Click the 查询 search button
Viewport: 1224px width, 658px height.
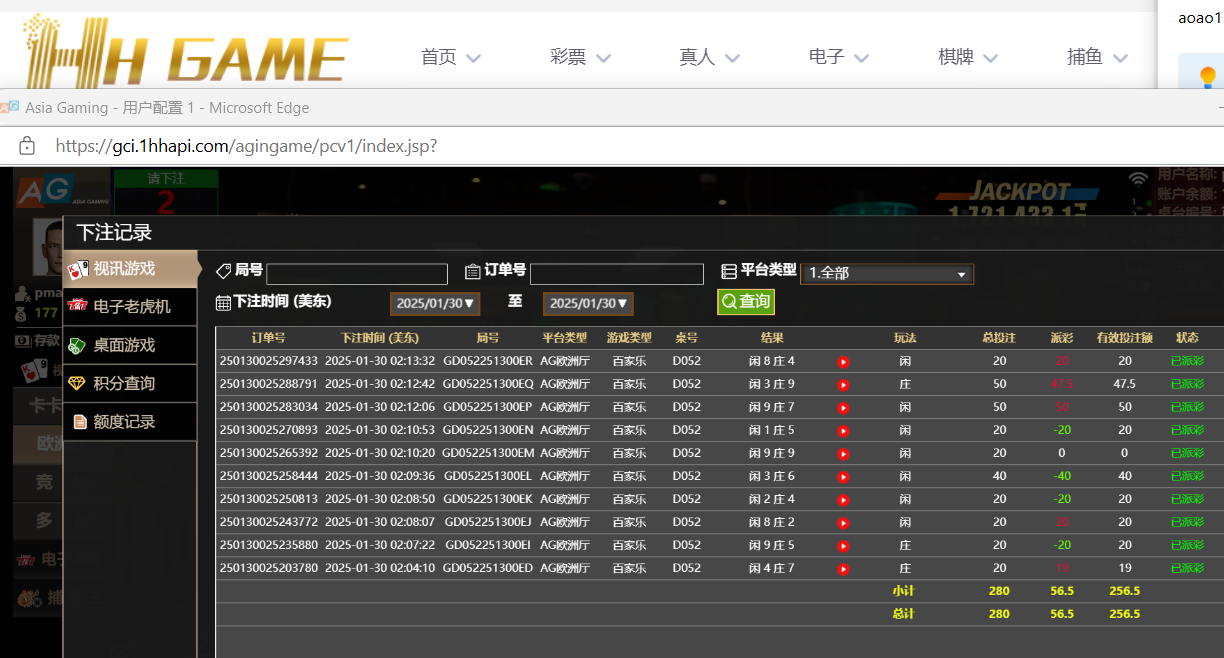pyautogui.click(x=745, y=302)
